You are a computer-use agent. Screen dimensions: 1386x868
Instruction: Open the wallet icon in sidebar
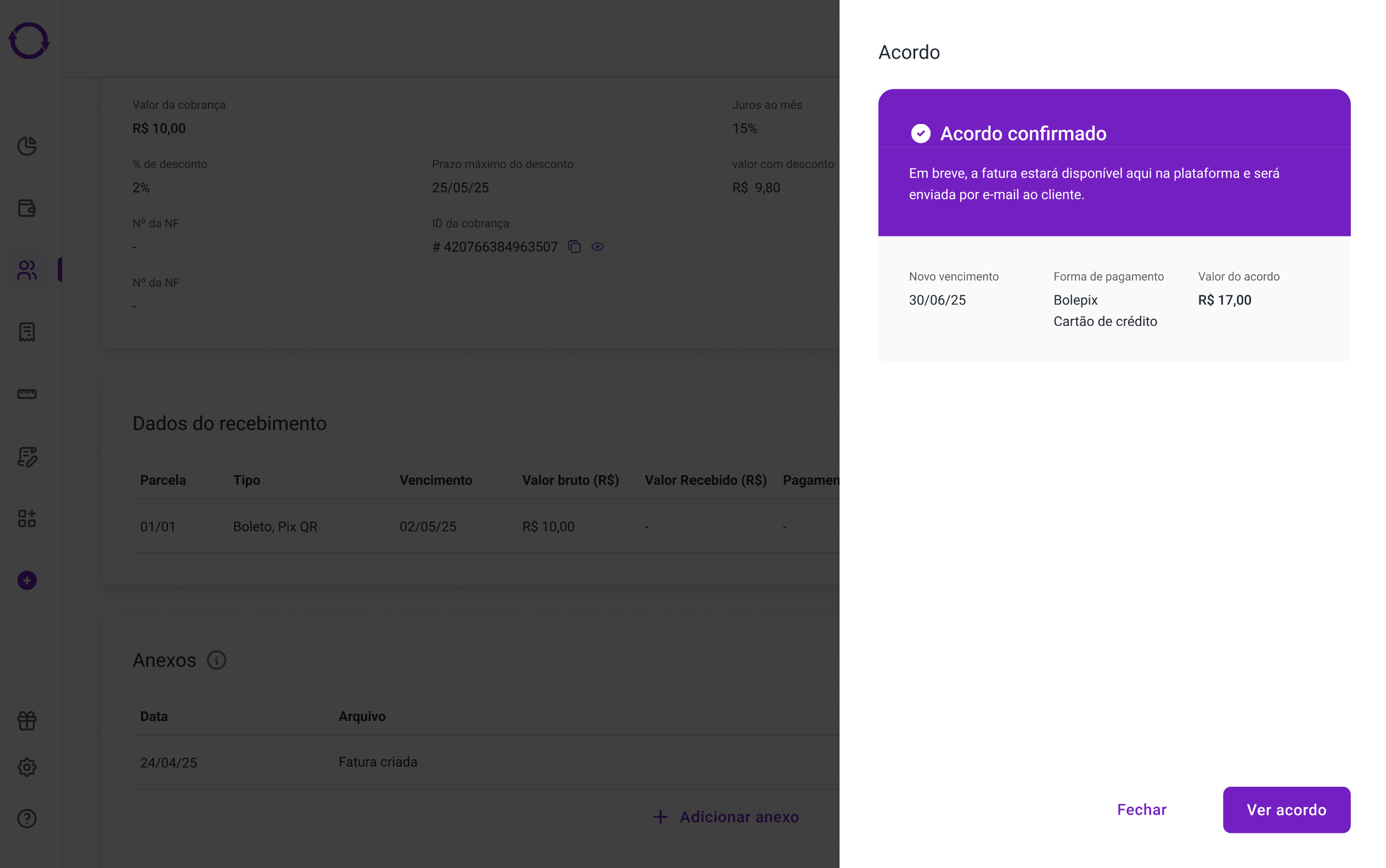(27, 208)
